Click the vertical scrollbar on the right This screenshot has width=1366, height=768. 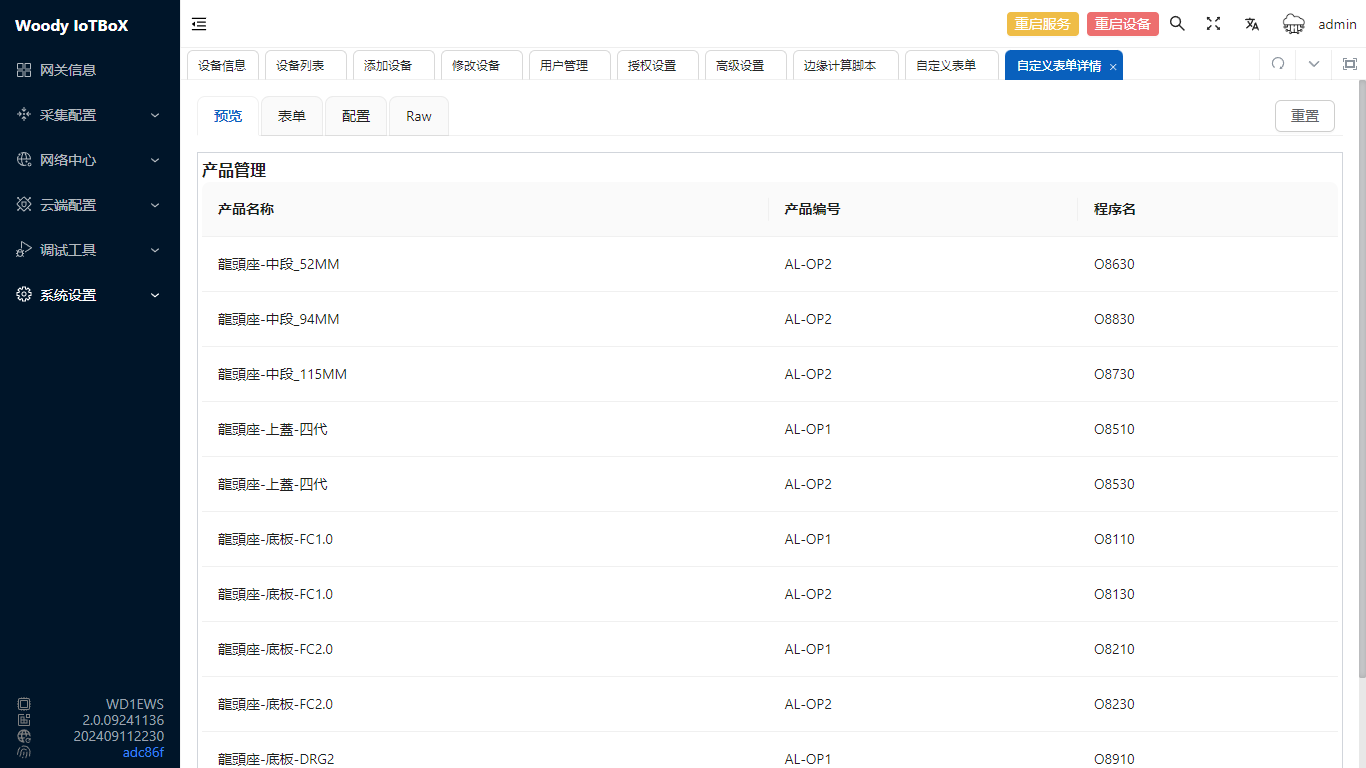pyautogui.click(x=1361, y=380)
